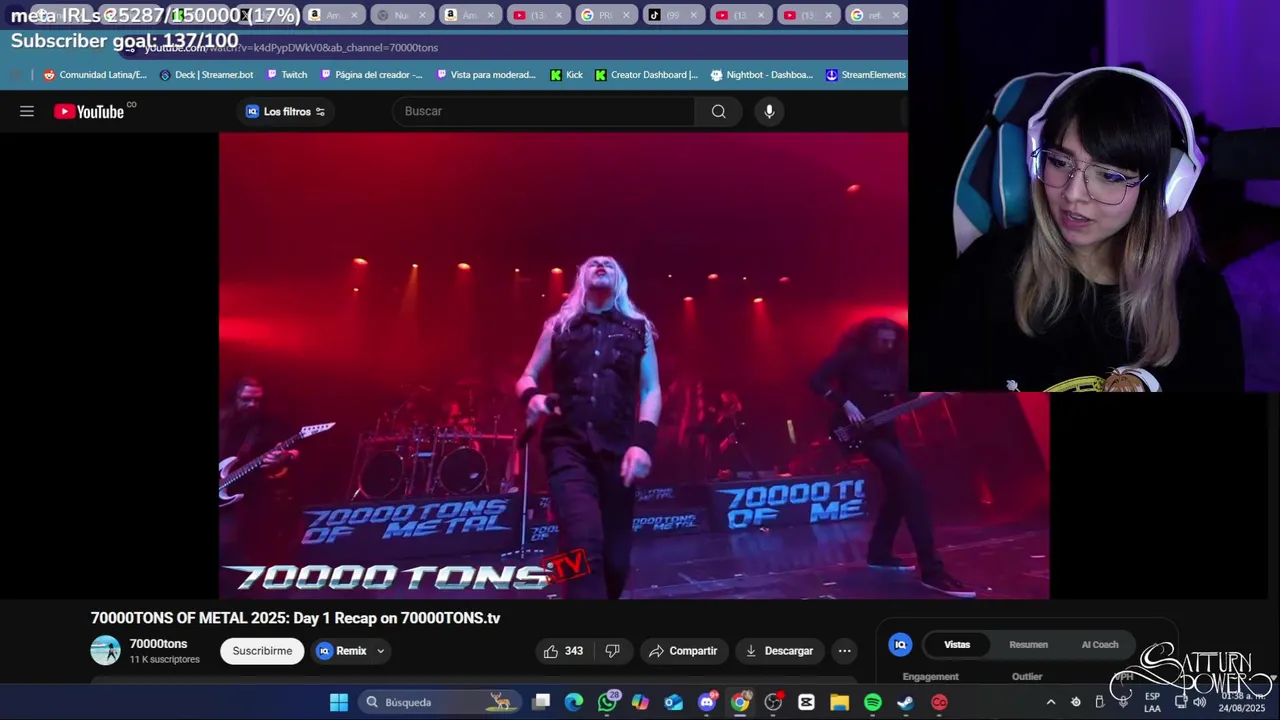
Task: Open the Vista para moderad... bookmark
Action: click(x=486, y=75)
